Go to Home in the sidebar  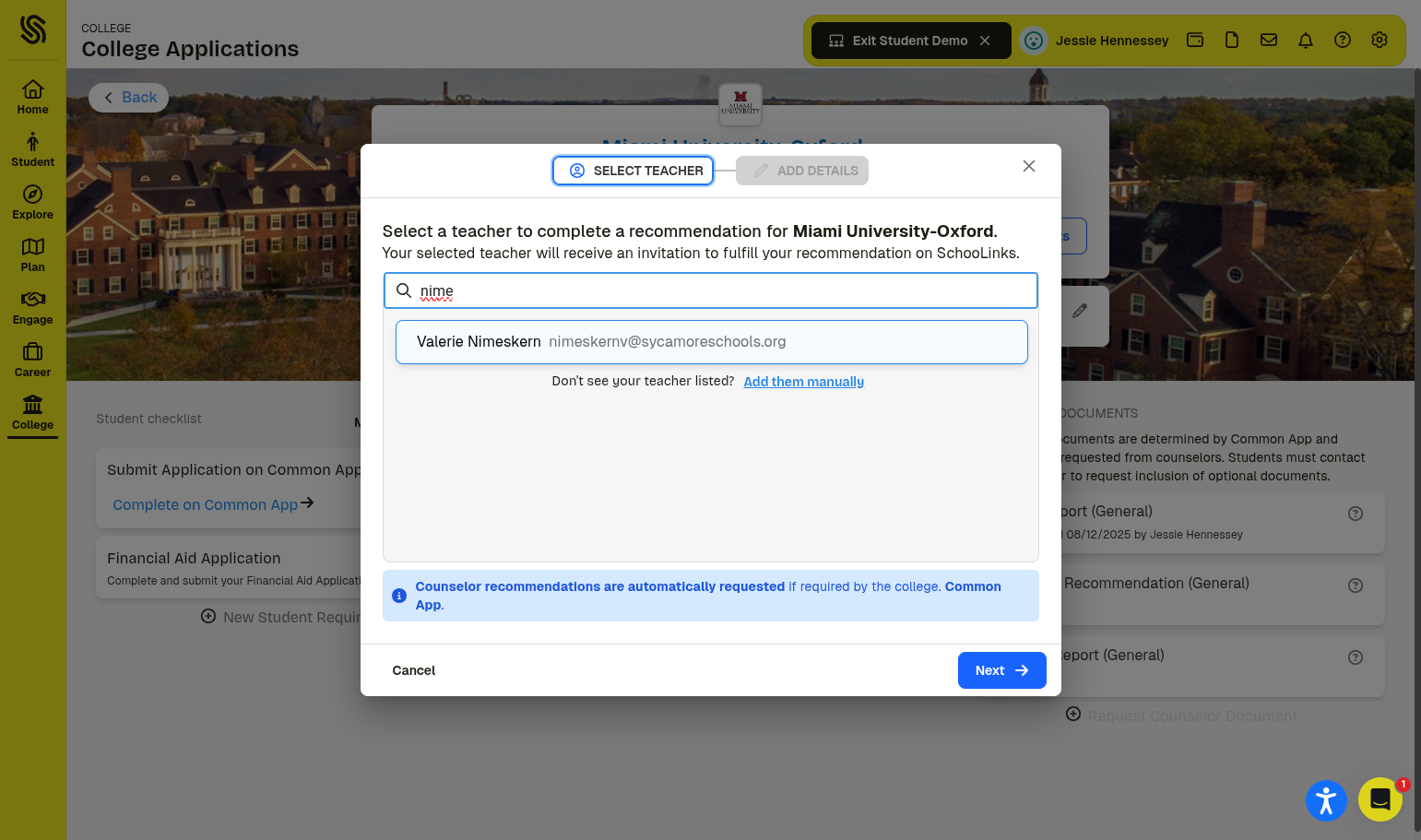pos(32,97)
